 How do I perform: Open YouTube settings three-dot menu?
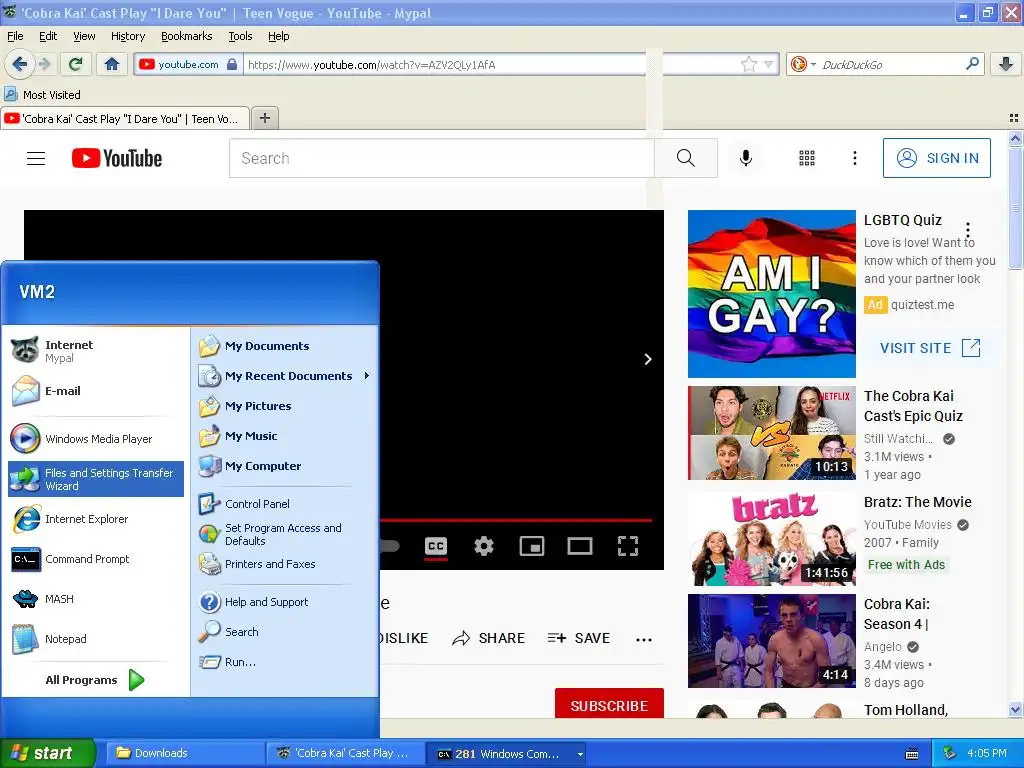855,158
